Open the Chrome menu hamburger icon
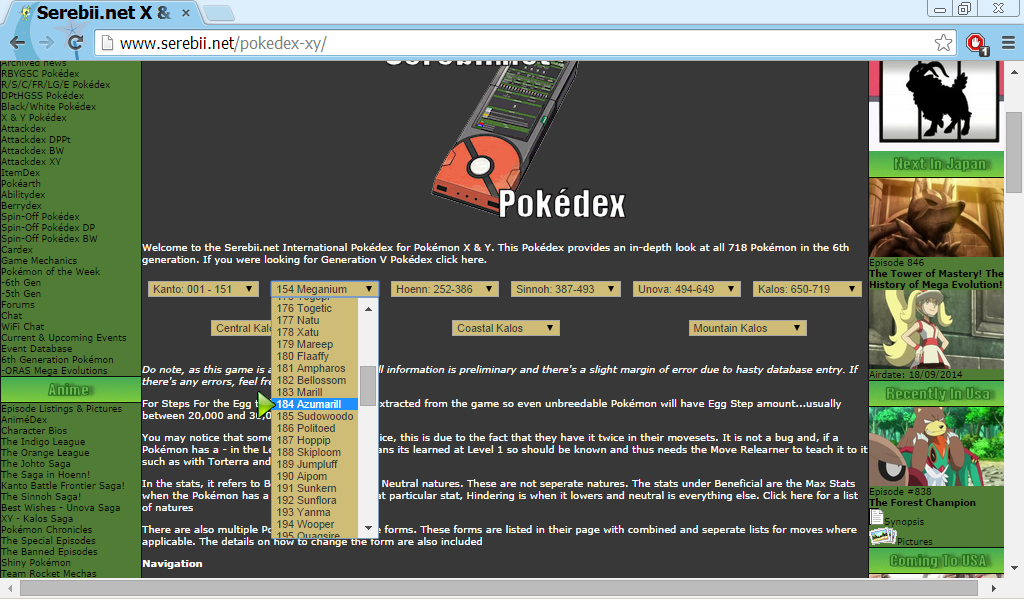 click(1008, 43)
